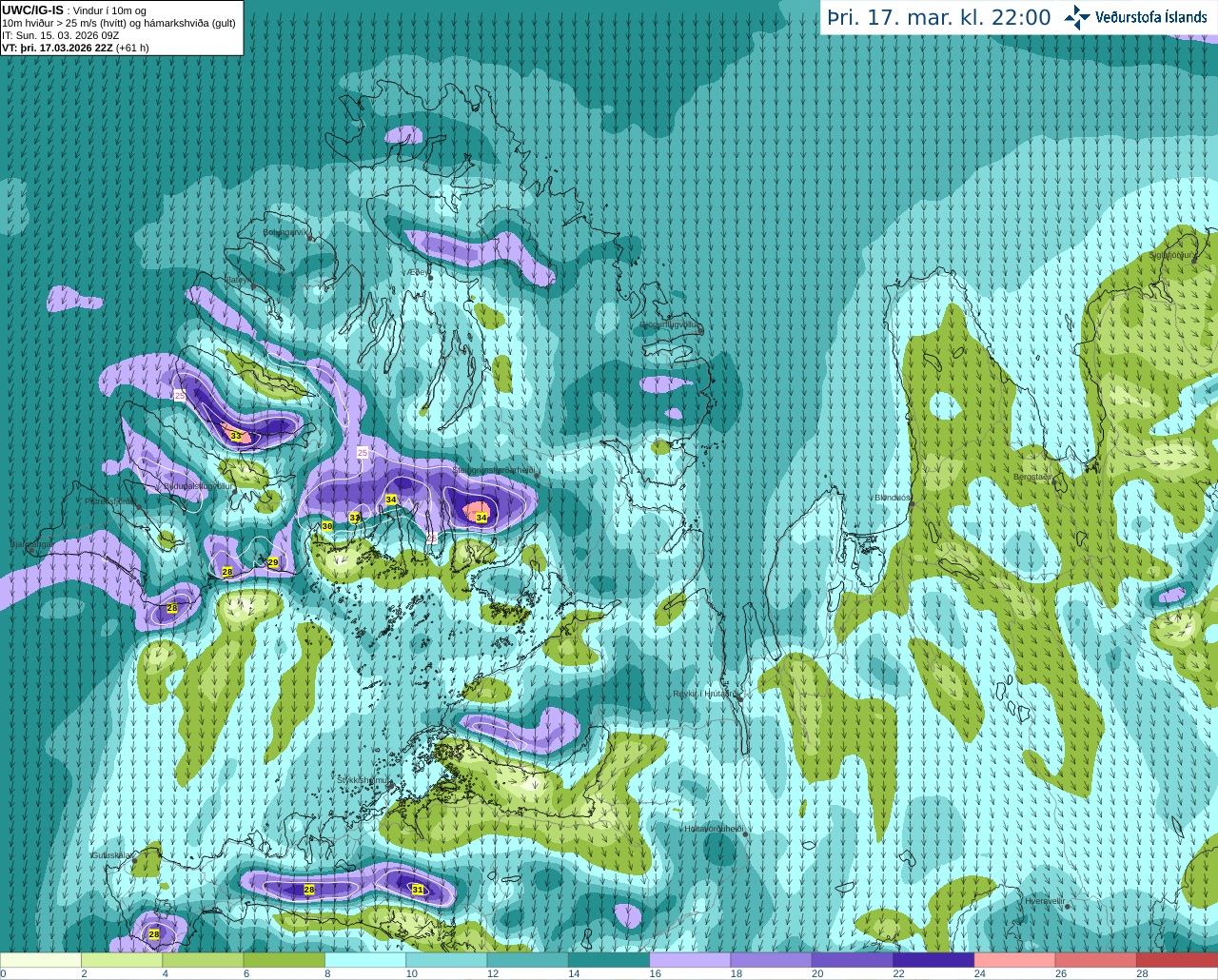The image size is (1218, 980).
Task: Click the Stykkishólmur station label
Action: click(363, 779)
